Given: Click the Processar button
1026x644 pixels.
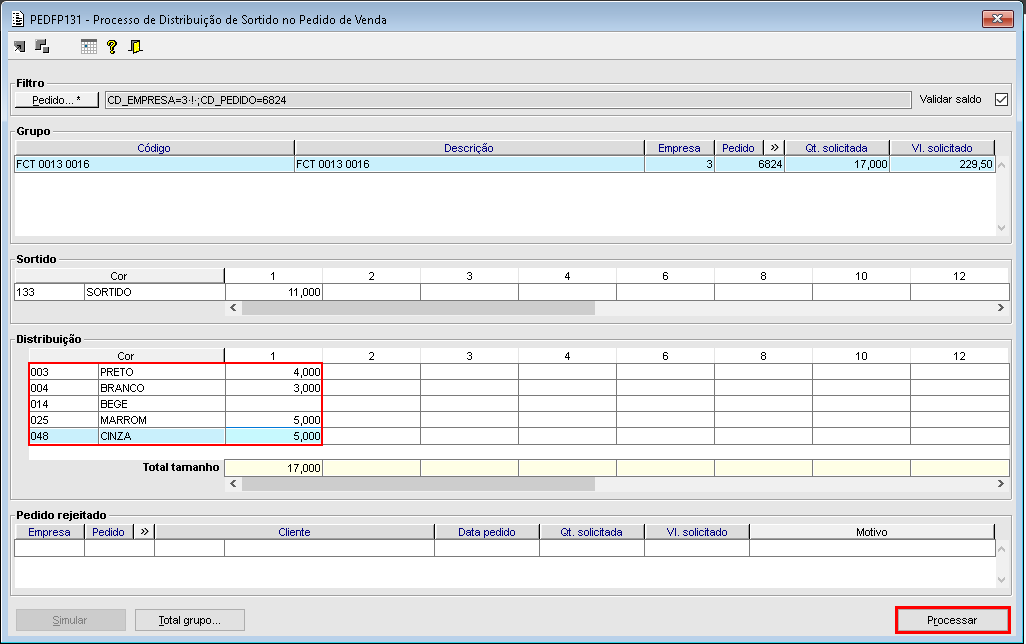Looking at the screenshot, I should [x=952, y=620].
